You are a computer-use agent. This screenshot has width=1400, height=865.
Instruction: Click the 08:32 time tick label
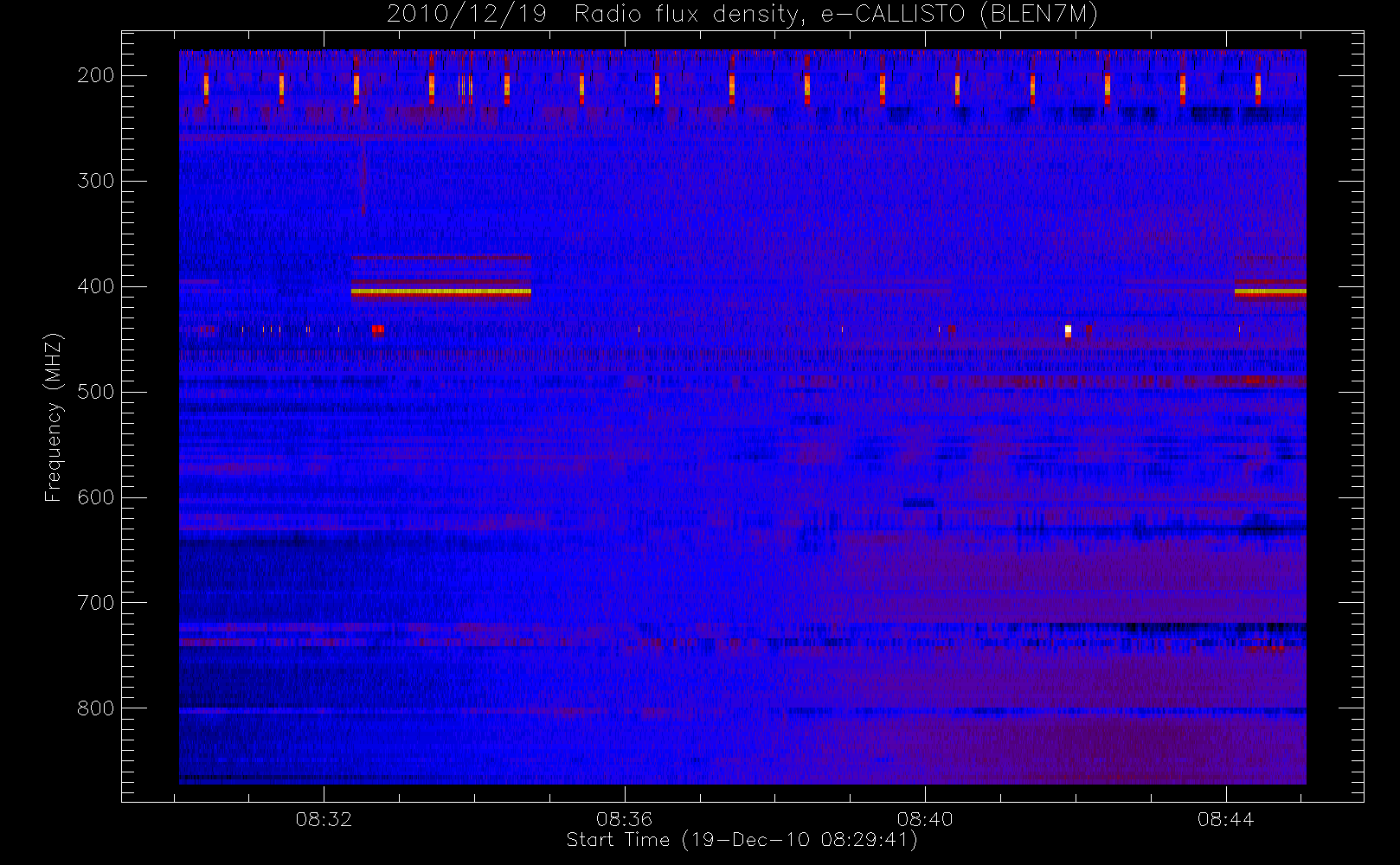pos(324,819)
